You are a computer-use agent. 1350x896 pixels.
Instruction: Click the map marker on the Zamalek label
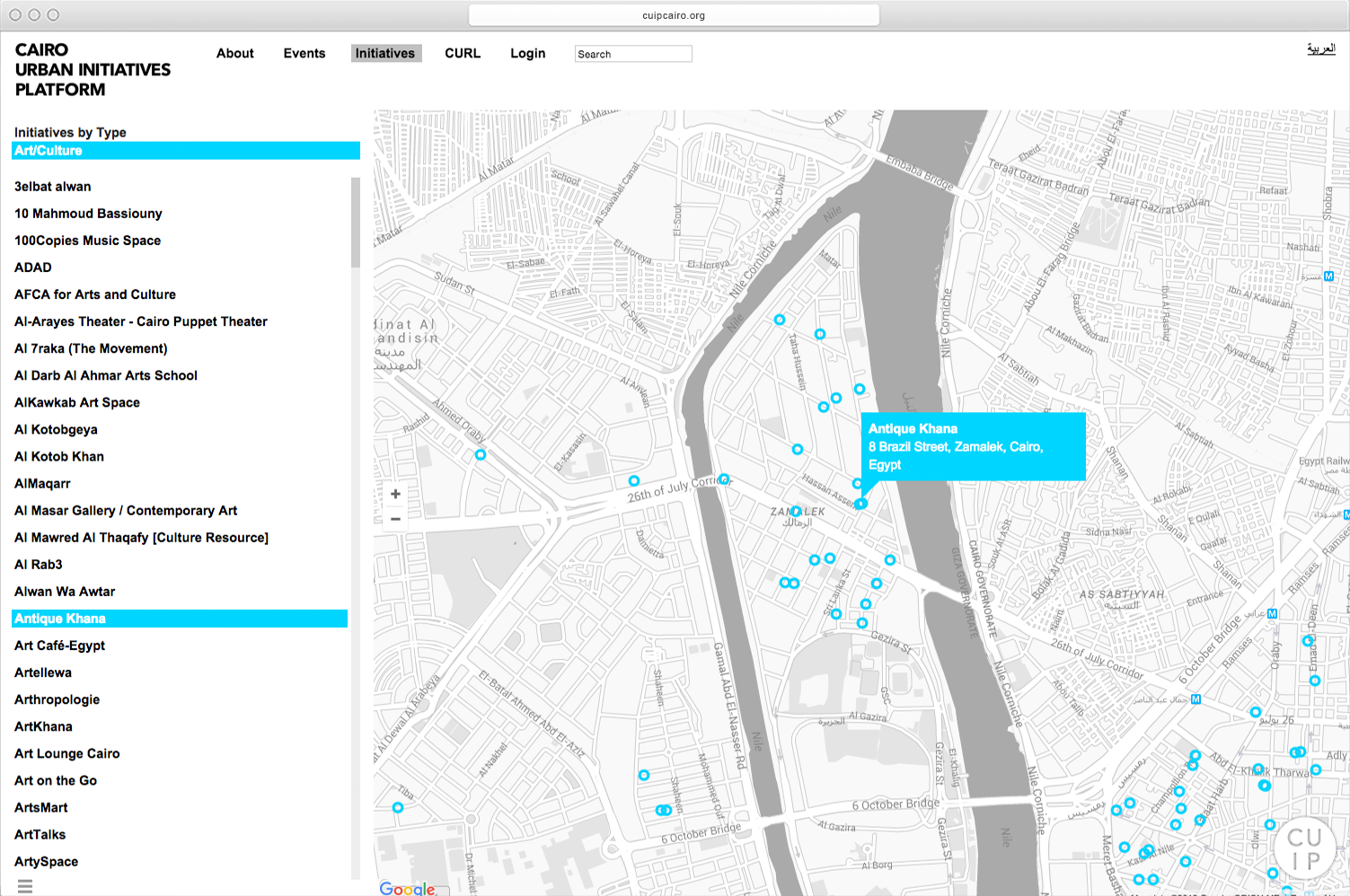coord(796,512)
